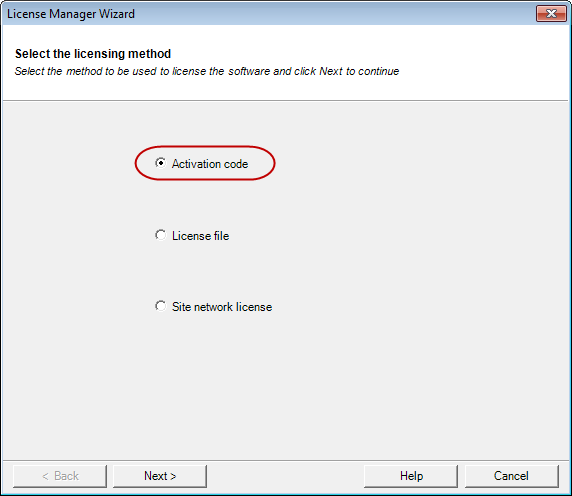Click the 'License file' text label
Screen dimensions: 572x496
point(200,236)
